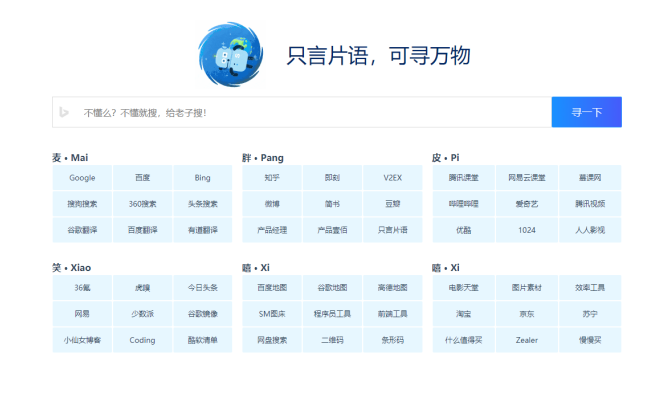
Task: Open the 百度 link
Action: (142, 178)
